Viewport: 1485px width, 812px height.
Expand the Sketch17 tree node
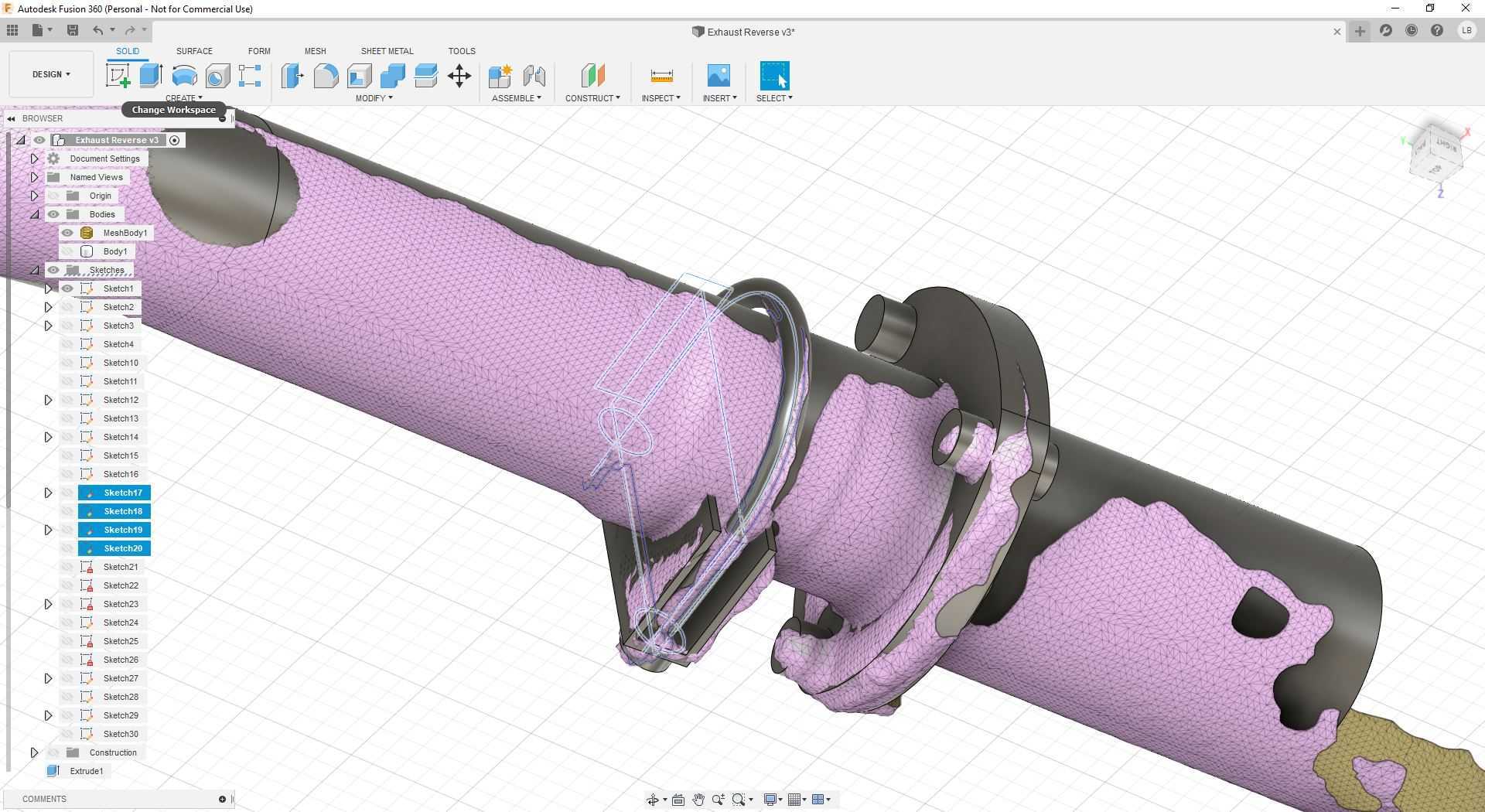pyautogui.click(x=48, y=493)
